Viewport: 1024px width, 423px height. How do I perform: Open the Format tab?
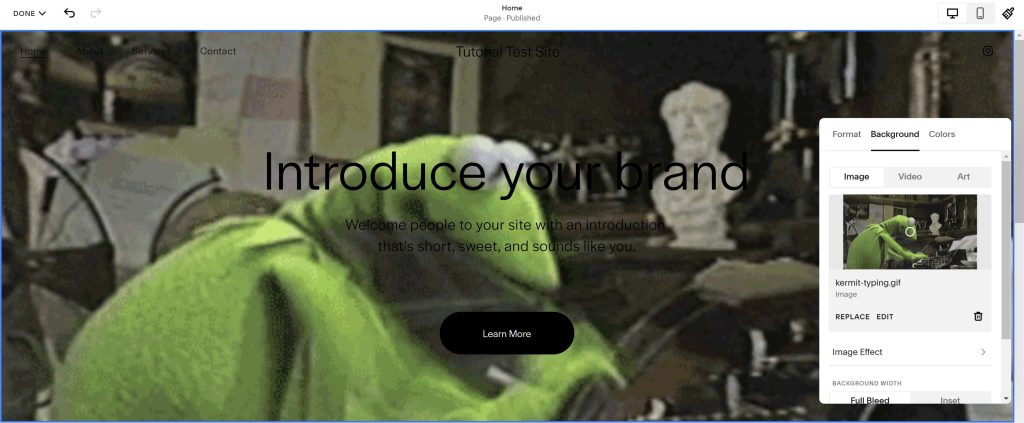[846, 134]
